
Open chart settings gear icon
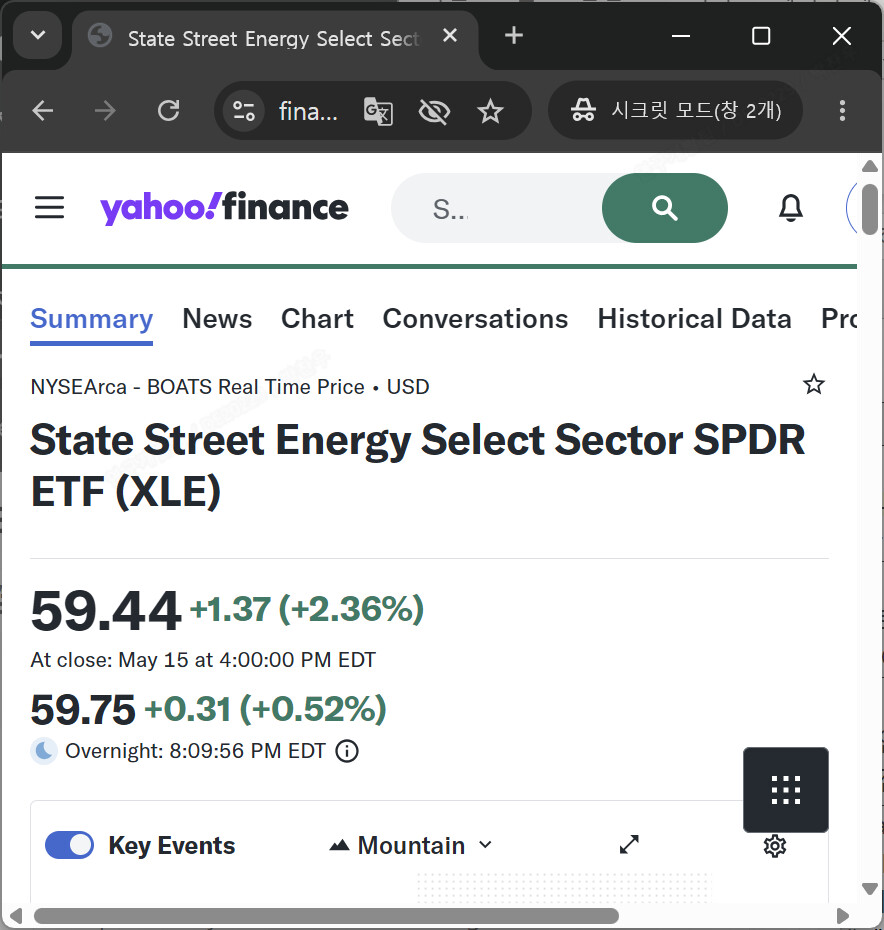(x=775, y=846)
